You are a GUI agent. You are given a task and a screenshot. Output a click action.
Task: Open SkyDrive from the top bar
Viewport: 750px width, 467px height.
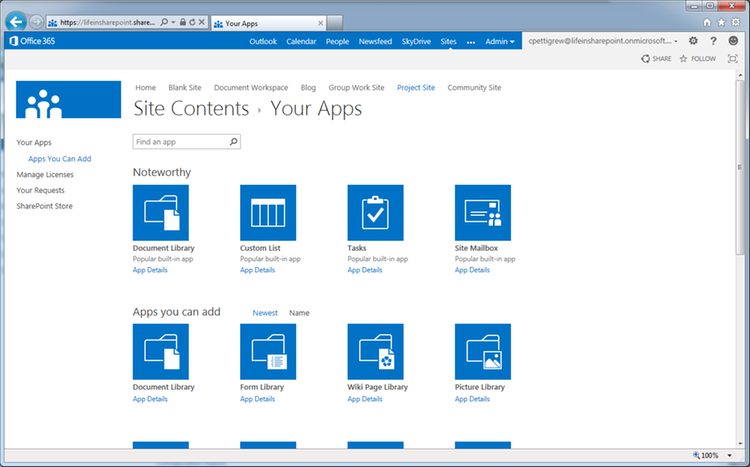tap(416, 42)
